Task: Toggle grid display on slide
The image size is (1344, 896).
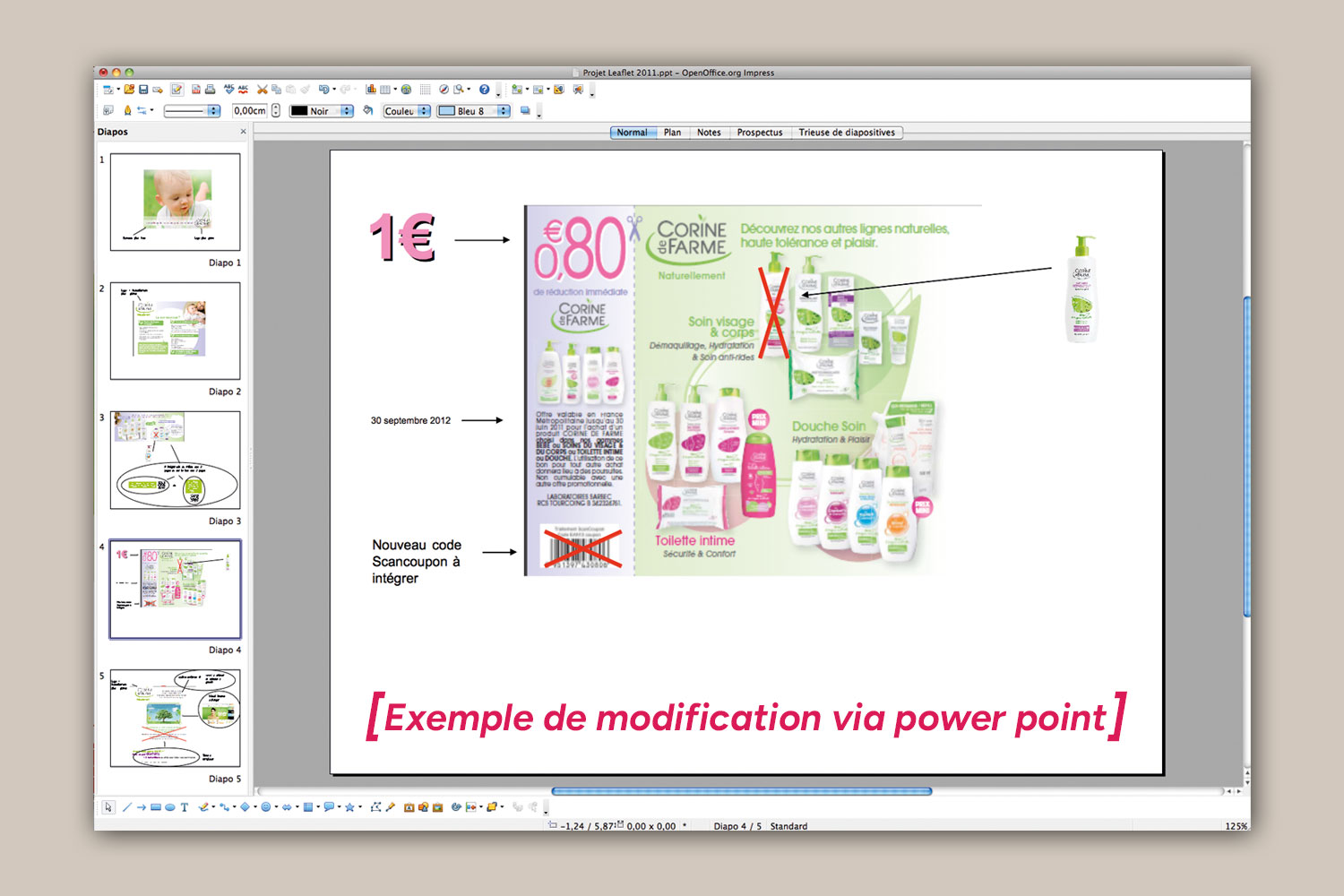Action: click(x=426, y=90)
